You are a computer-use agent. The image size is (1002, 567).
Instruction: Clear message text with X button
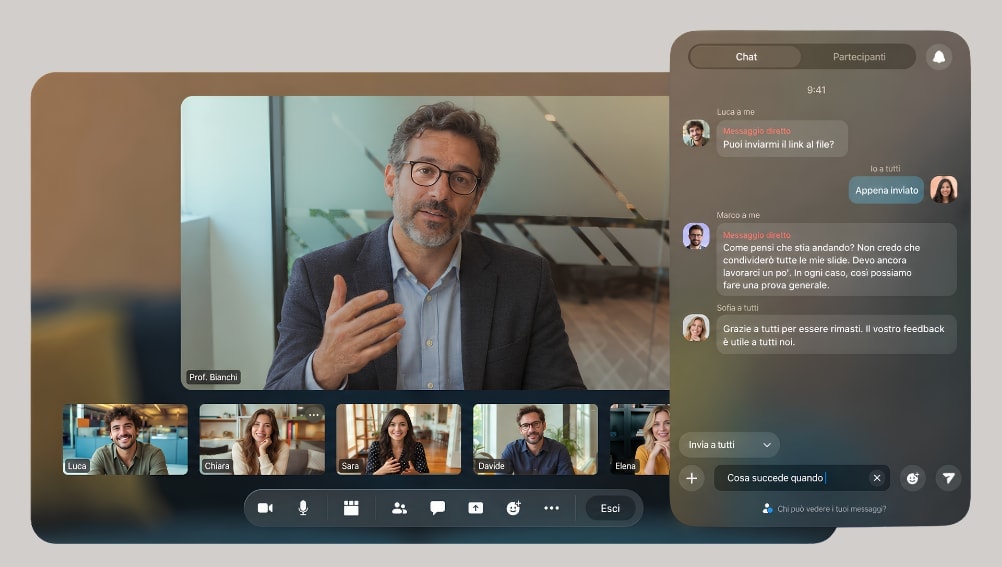click(877, 478)
